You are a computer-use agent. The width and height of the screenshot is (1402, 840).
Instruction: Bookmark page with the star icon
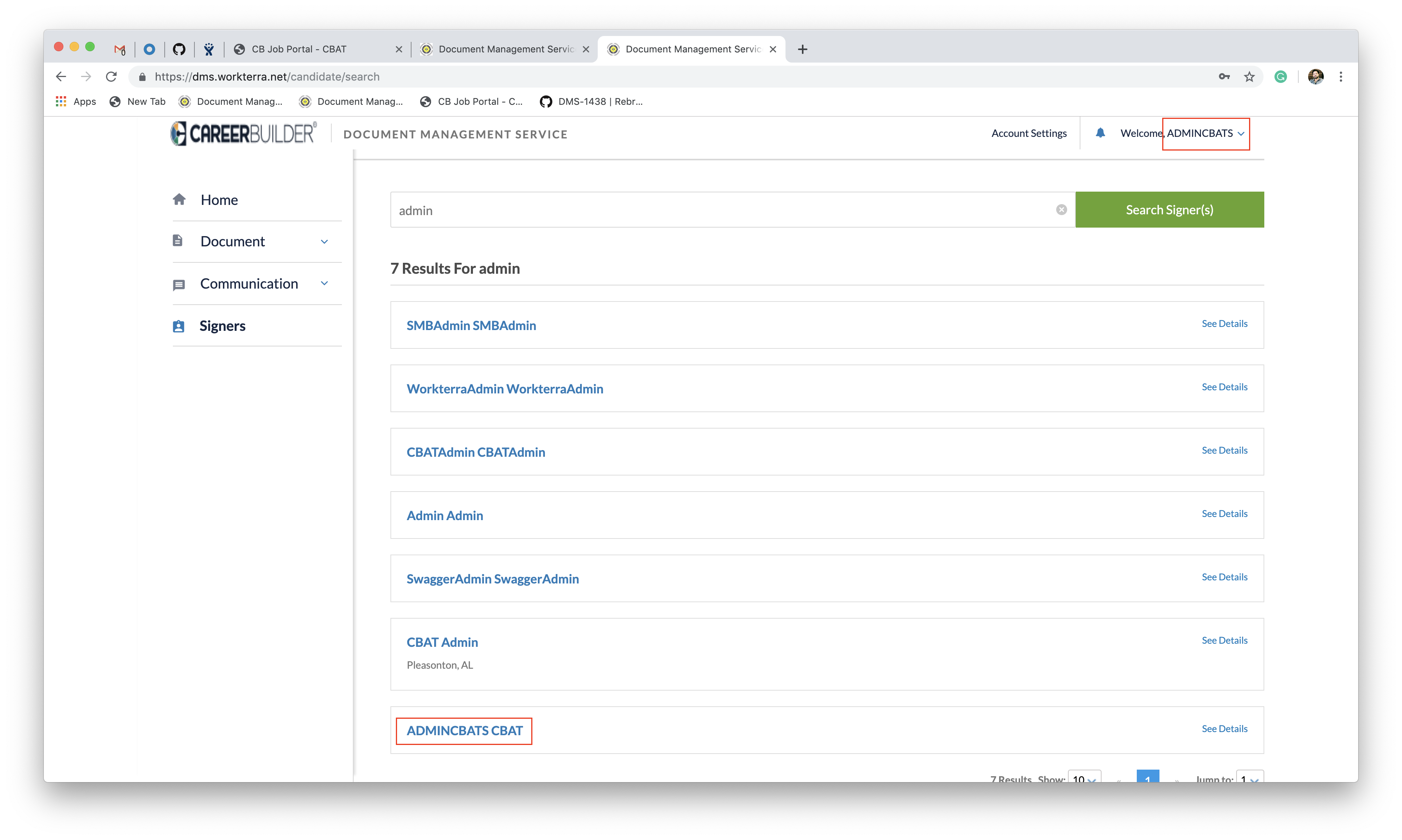tap(1249, 77)
